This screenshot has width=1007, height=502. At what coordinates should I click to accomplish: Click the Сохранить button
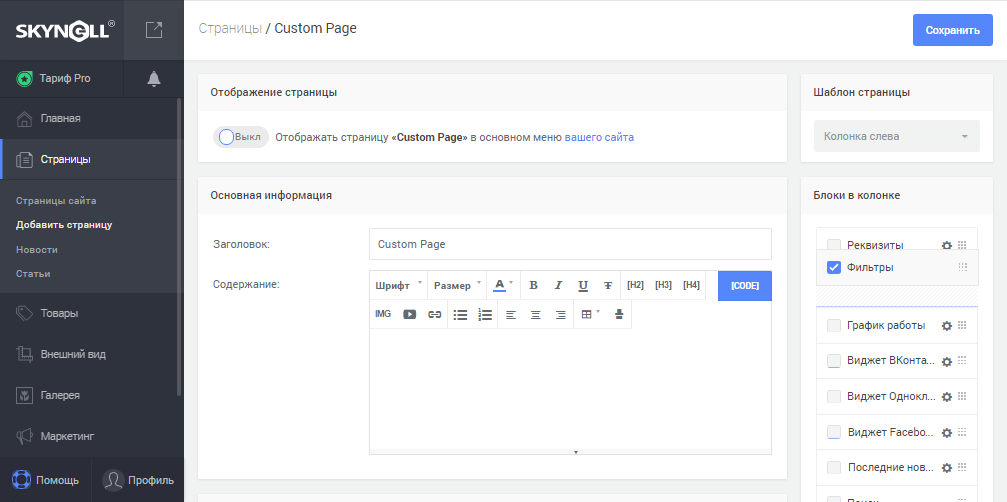(x=952, y=30)
